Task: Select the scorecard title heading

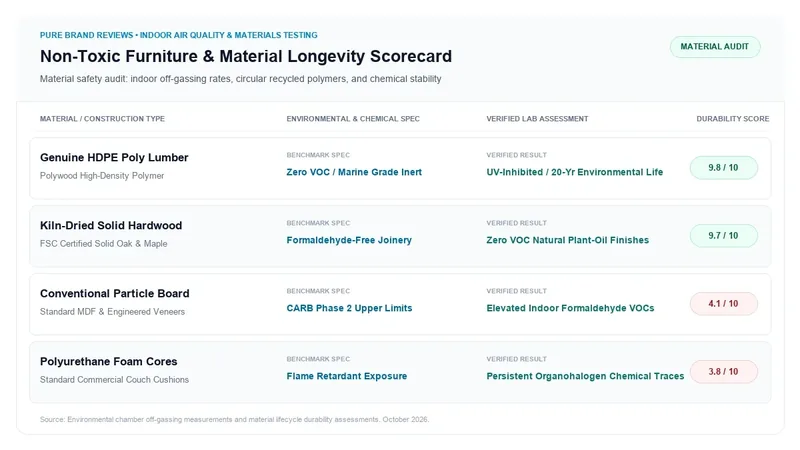Action: [246, 56]
